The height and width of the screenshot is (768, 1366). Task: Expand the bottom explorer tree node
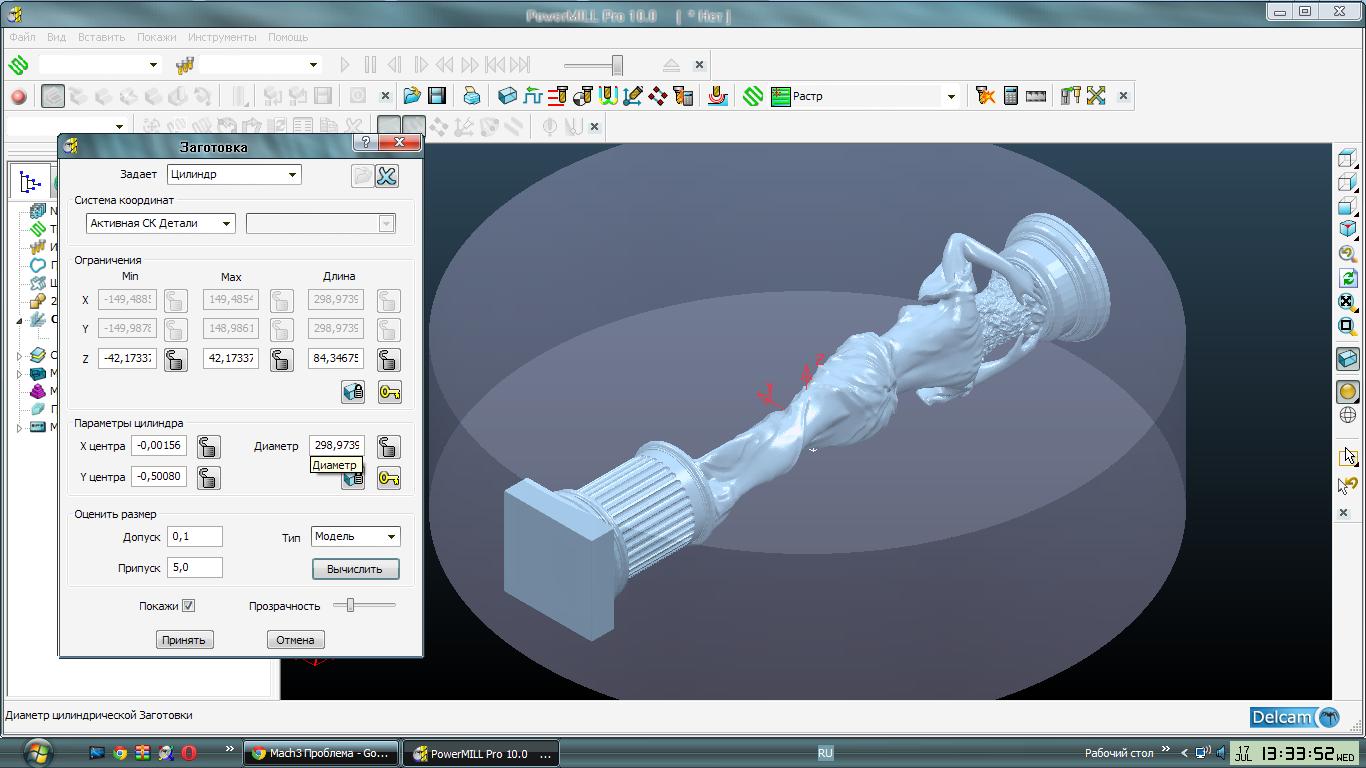19,427
